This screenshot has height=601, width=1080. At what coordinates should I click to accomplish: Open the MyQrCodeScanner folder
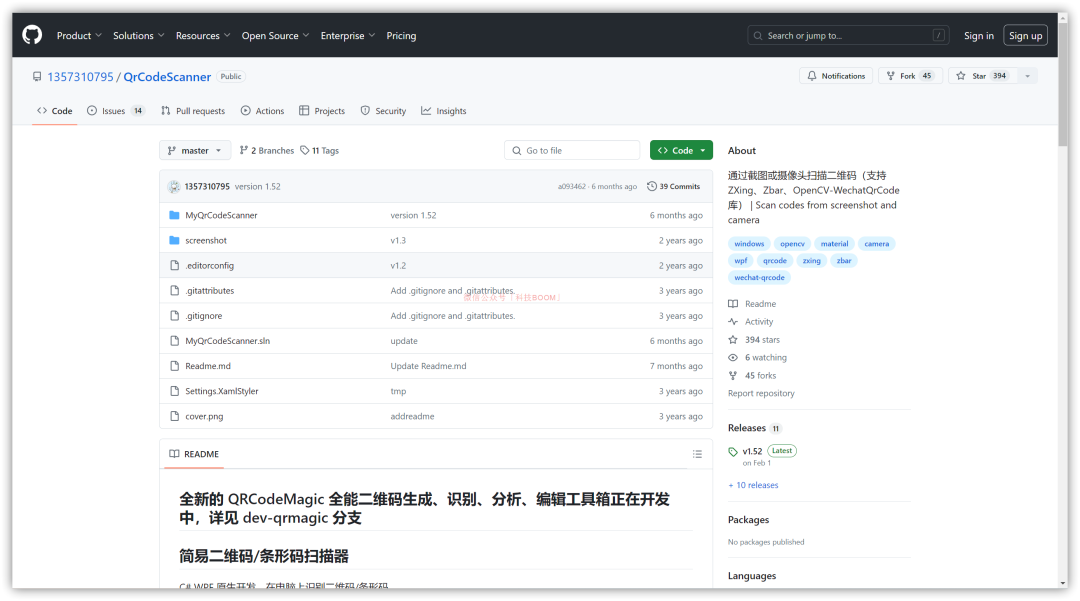tap(221, 215)
